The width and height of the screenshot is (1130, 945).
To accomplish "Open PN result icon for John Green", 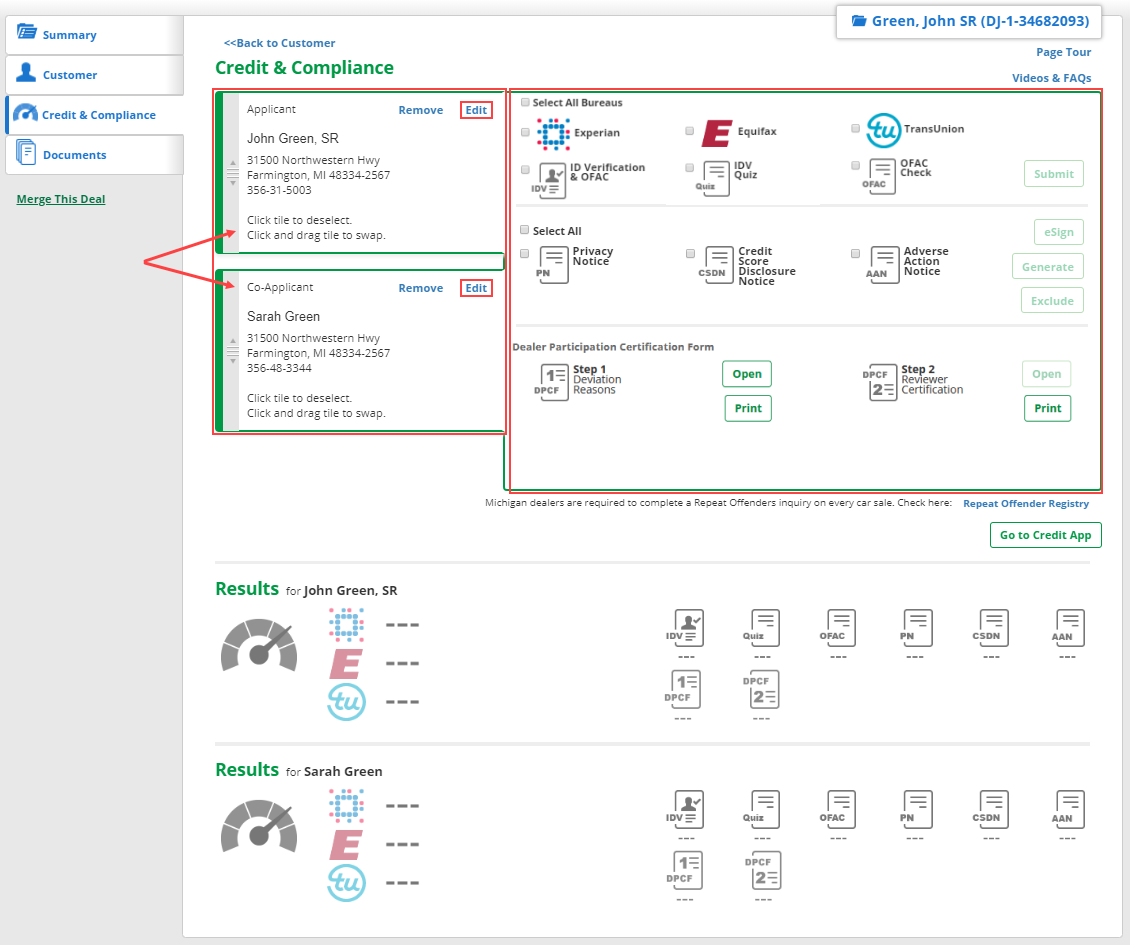I will pos(917,627).
